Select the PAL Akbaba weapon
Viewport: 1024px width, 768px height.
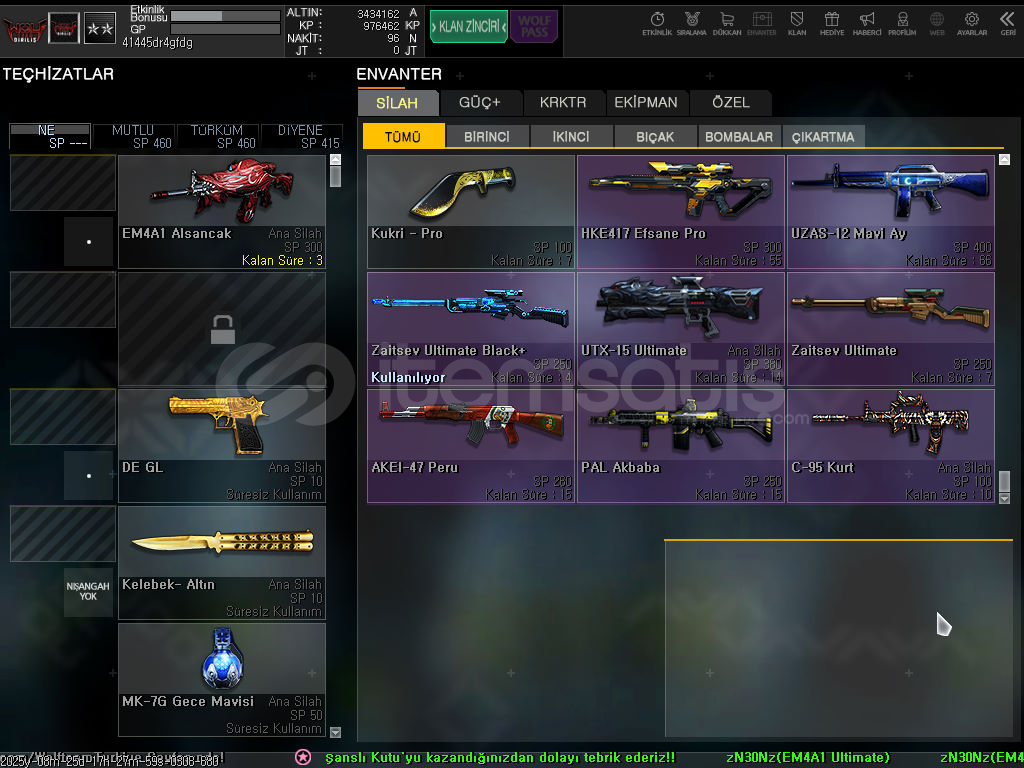tap(680, 445)
